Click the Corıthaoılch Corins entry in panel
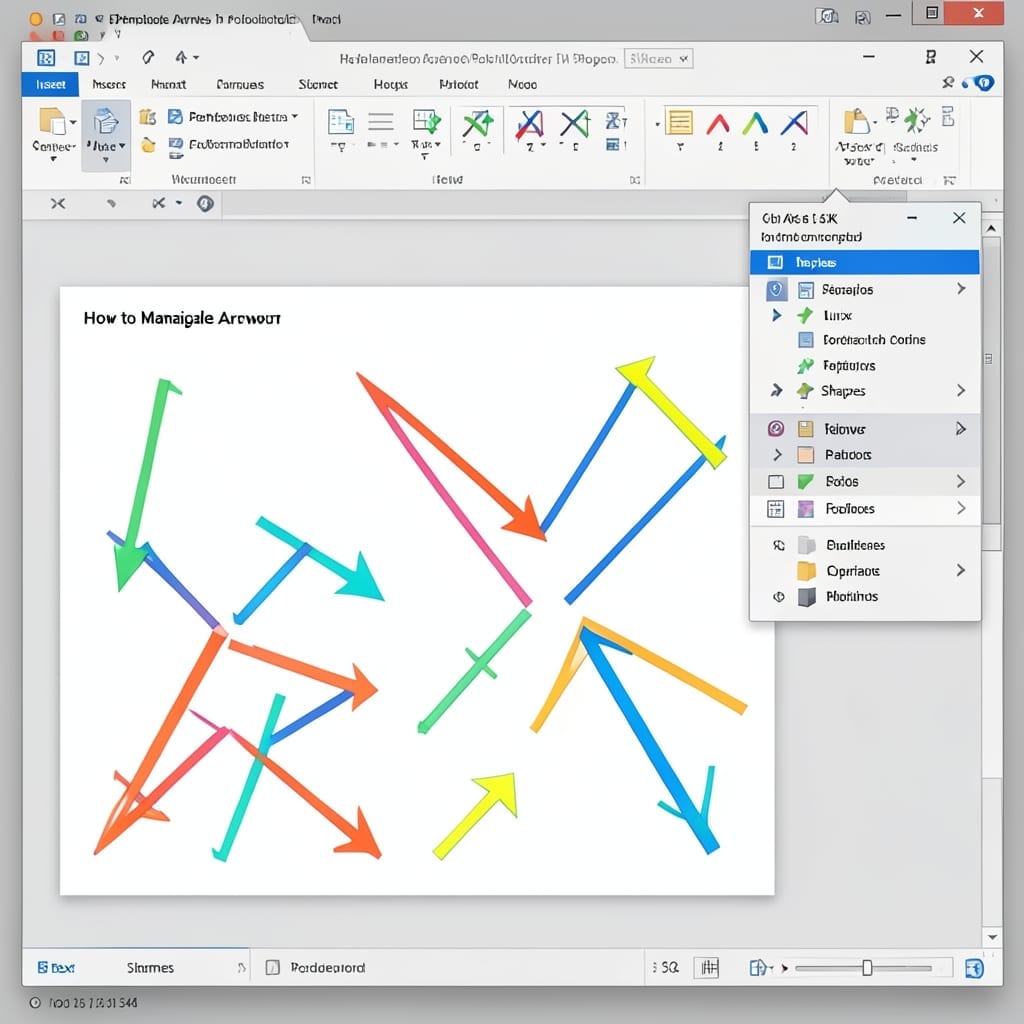 tap(865, 340)
